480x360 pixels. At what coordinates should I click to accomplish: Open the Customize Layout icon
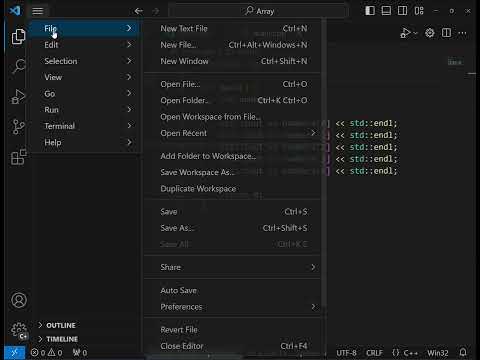click(x=419, y=11)
